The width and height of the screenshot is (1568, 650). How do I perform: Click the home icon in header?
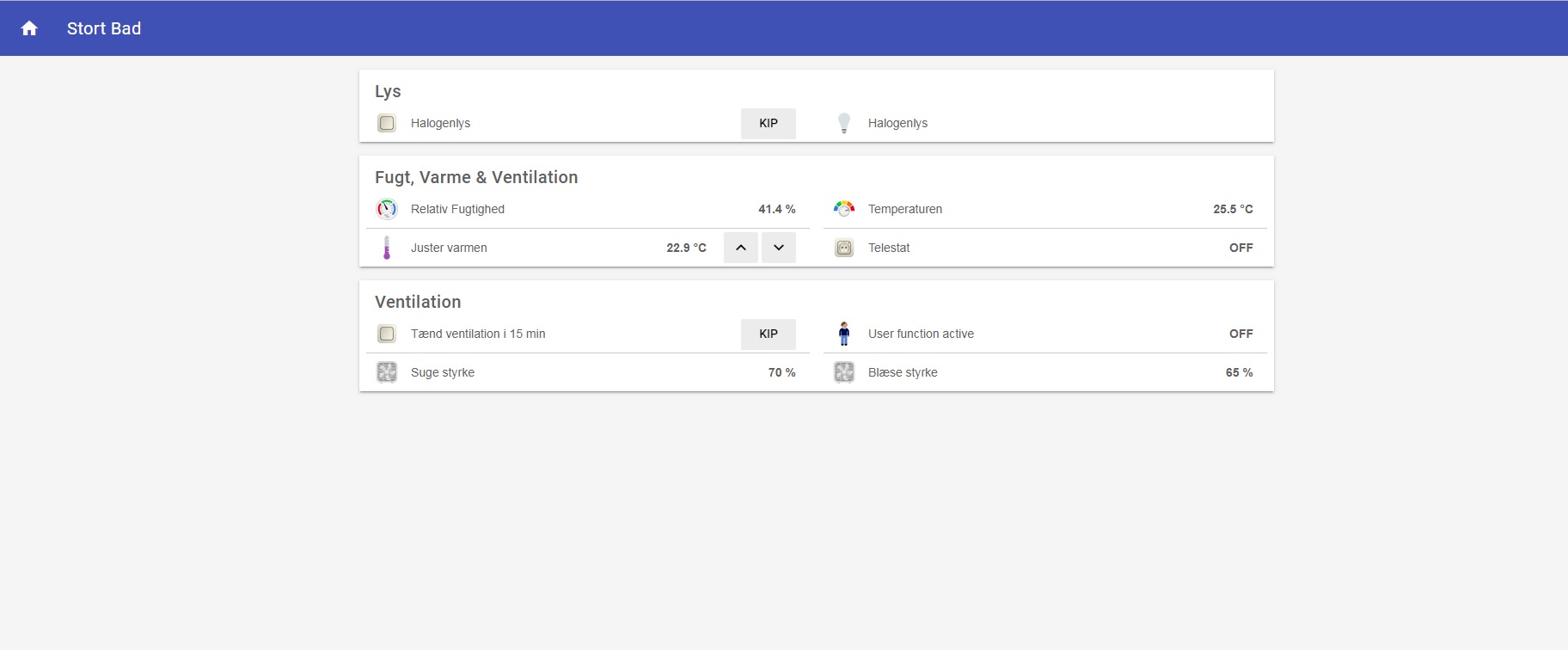29,28
